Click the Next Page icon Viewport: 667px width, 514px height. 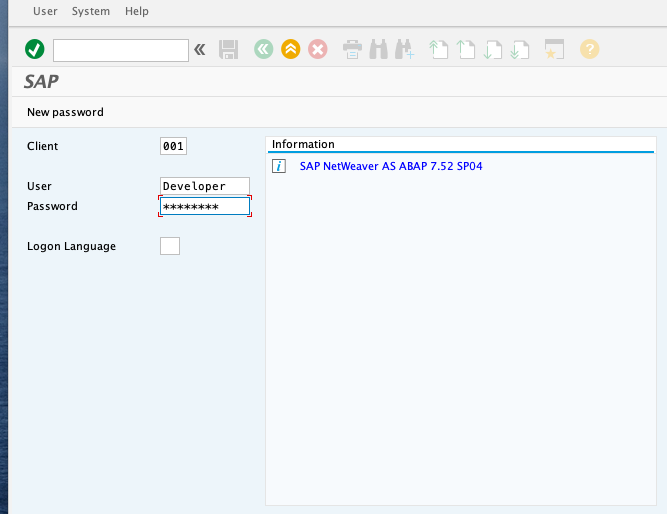coord(493,49)
